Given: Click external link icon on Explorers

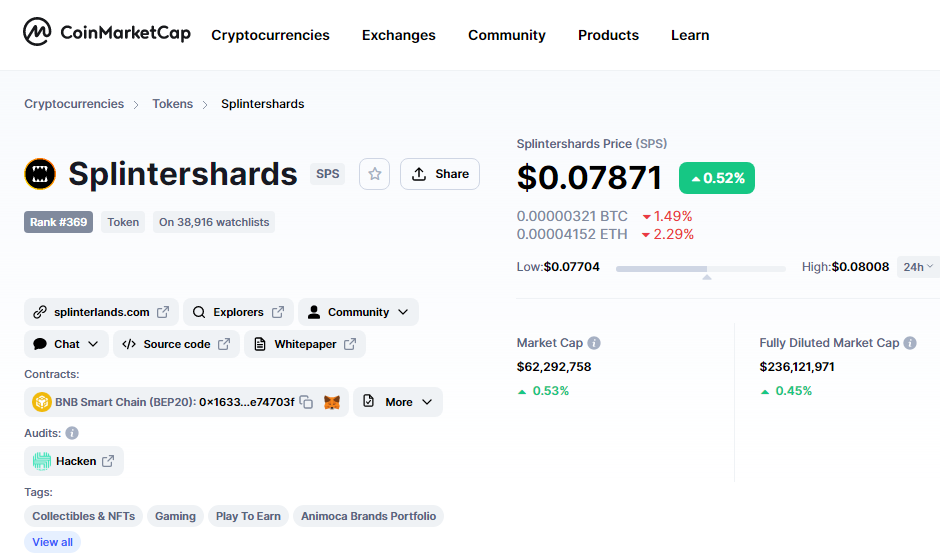Looking at the screenshot, I should (x=278, y=312).
